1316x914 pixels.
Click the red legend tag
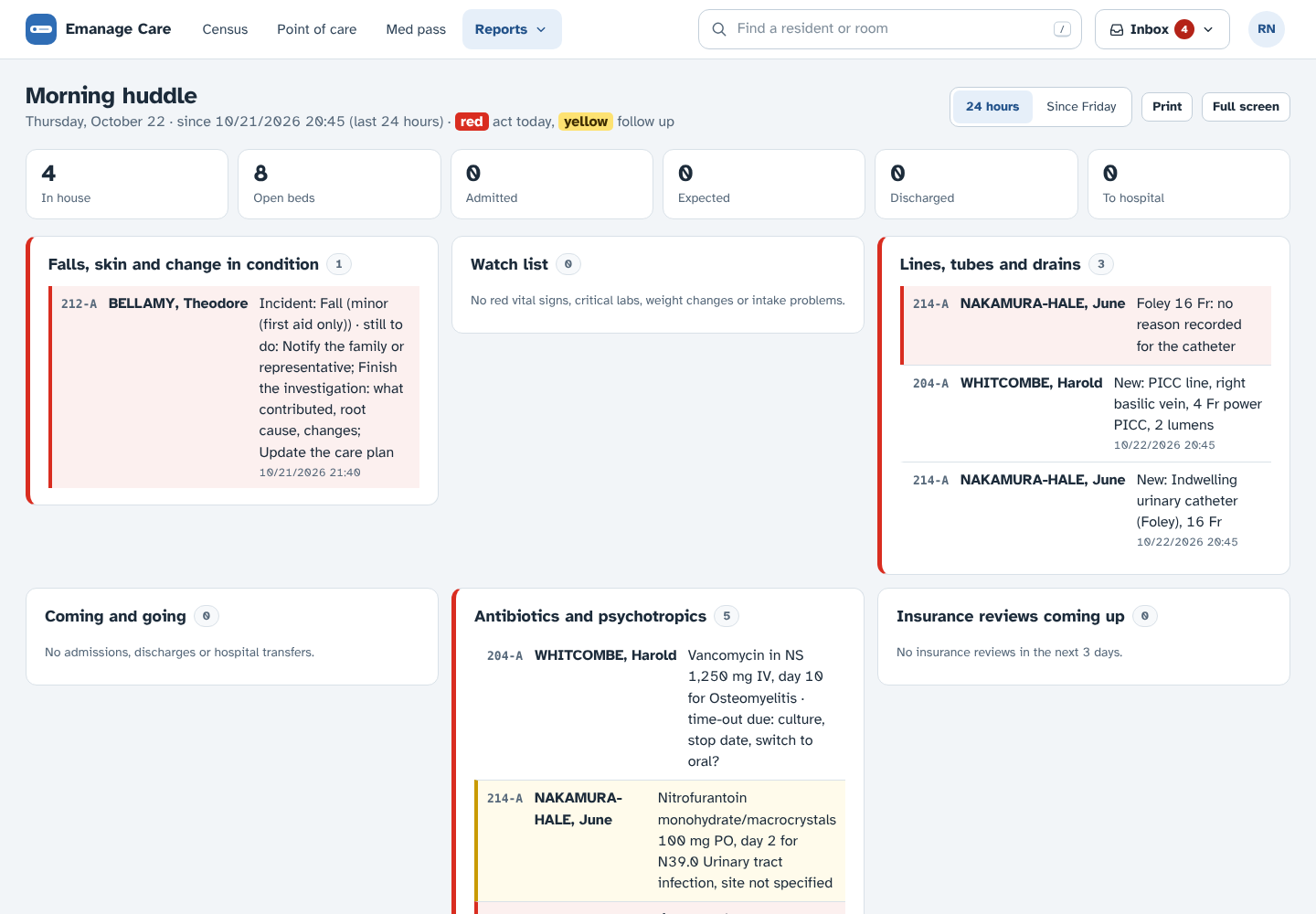click(x=472, y=122)
